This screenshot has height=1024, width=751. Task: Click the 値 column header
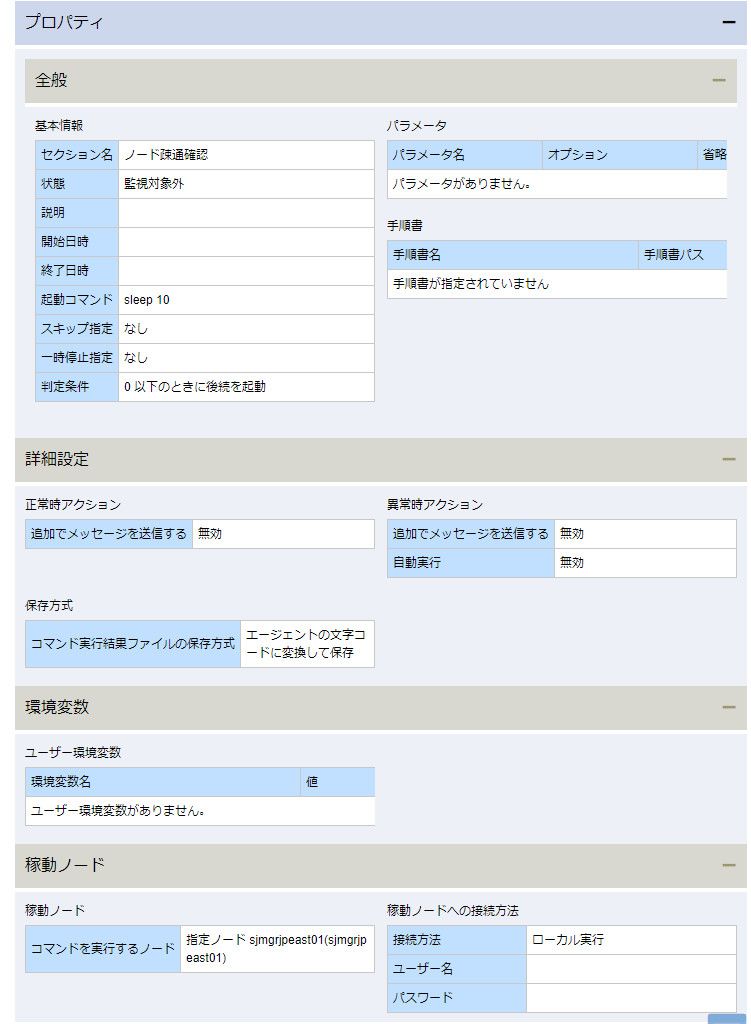(x=338, y=782)
